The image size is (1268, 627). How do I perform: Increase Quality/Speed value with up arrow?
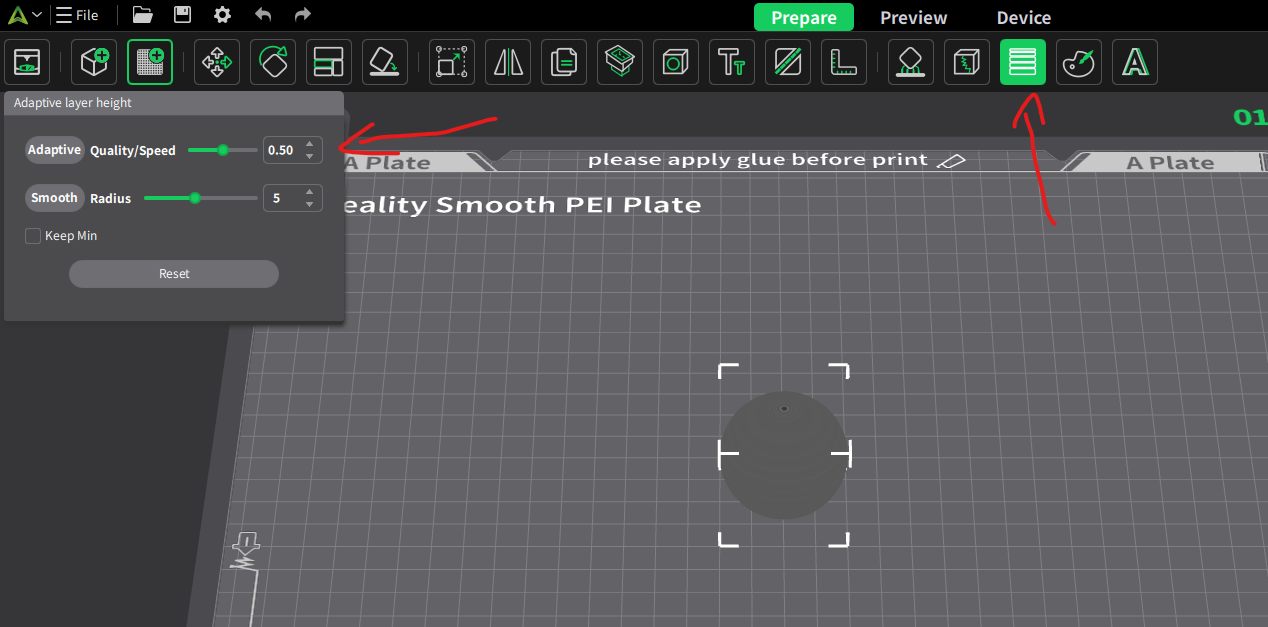311,144
